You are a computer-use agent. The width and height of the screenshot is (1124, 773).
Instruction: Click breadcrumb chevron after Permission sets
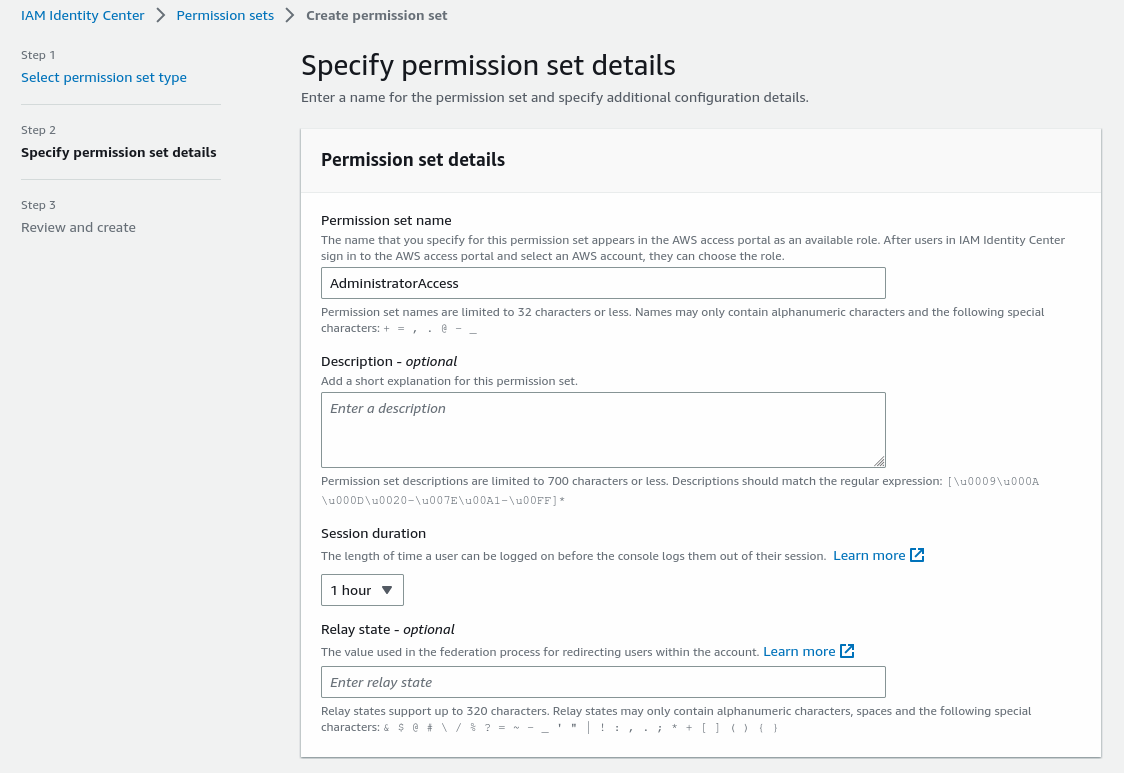pos(290,15)
